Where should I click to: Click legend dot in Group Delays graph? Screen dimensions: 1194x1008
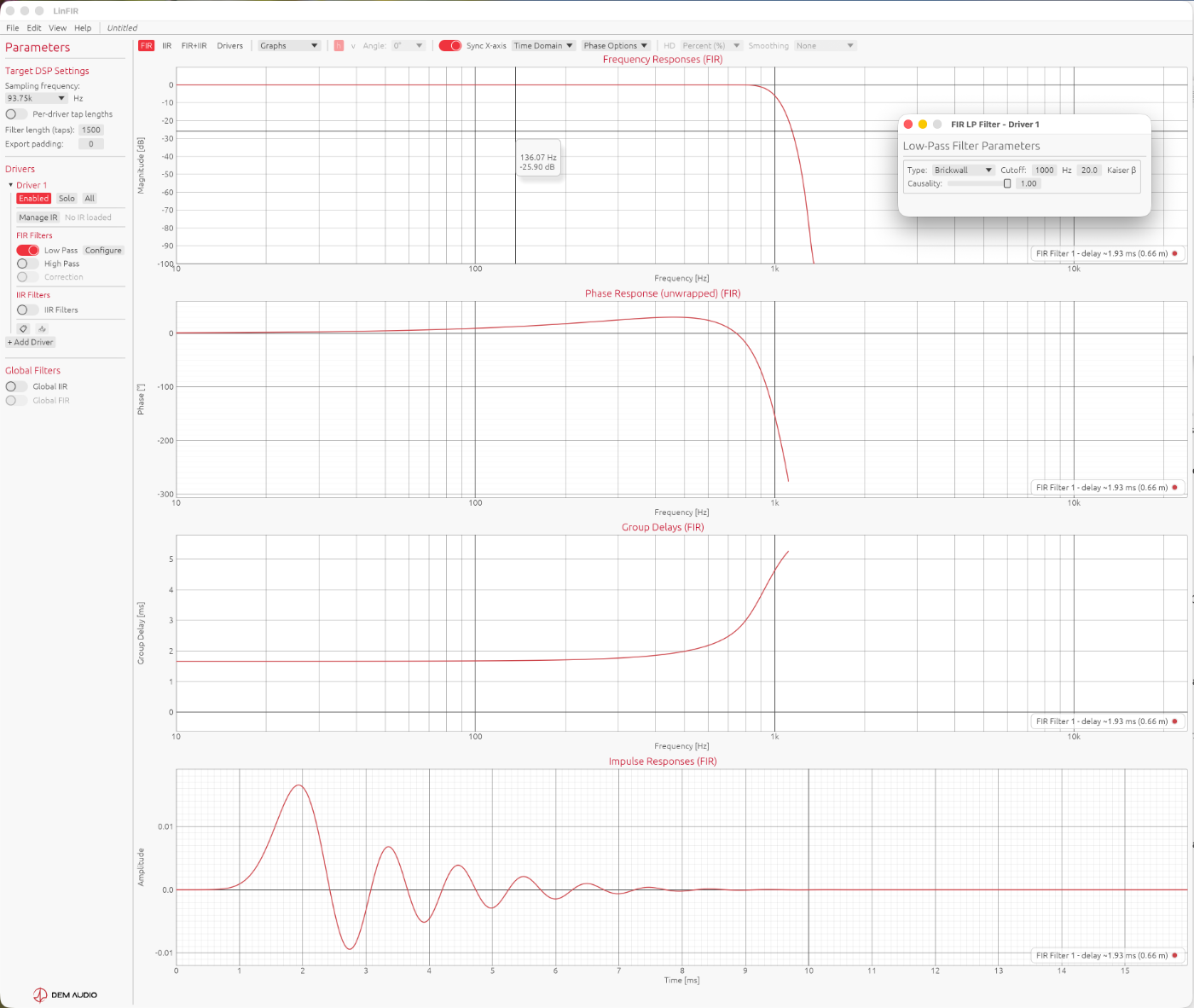(x=1174, y=721)
